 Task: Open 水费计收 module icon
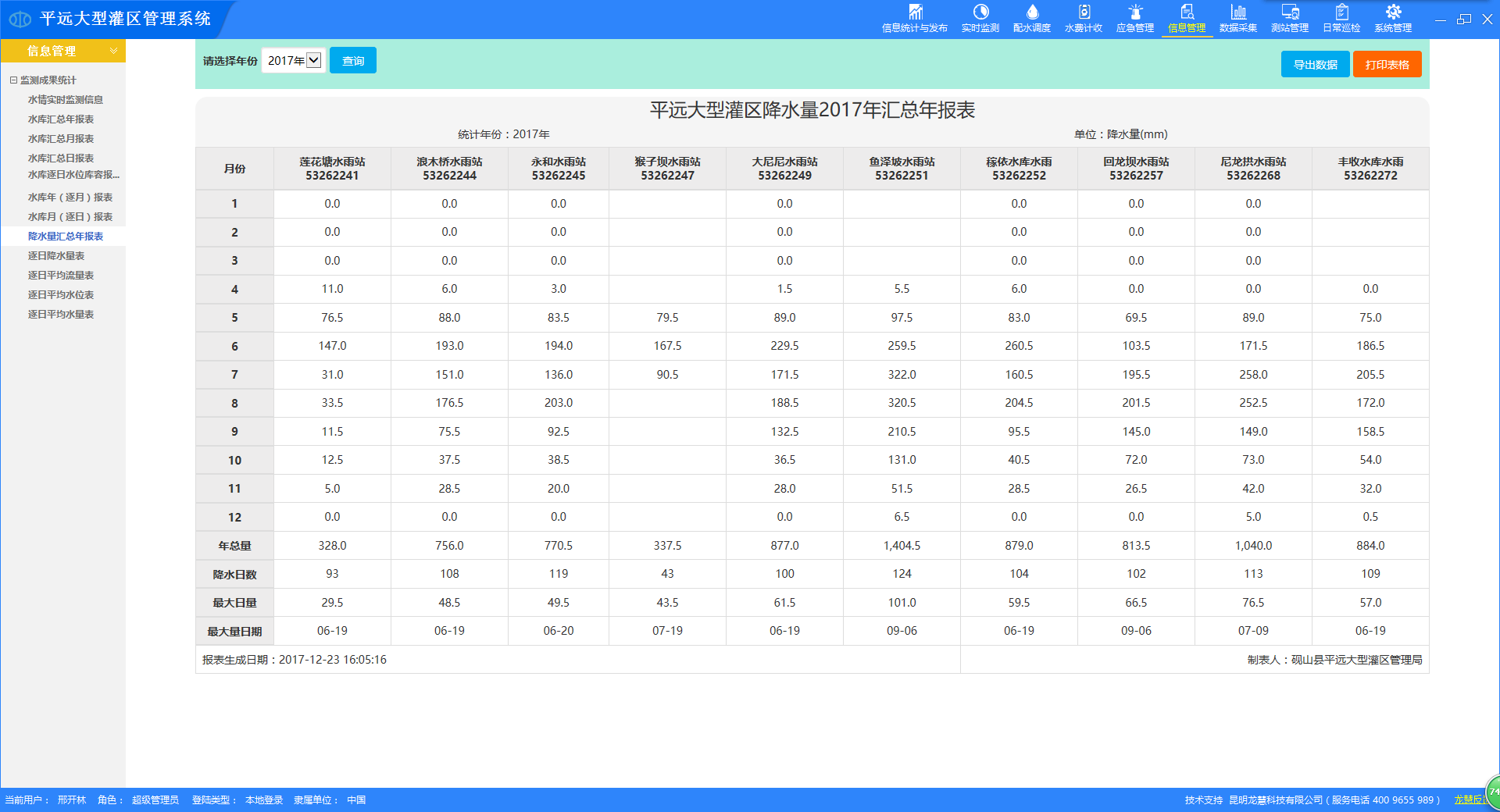(1084, 12)
